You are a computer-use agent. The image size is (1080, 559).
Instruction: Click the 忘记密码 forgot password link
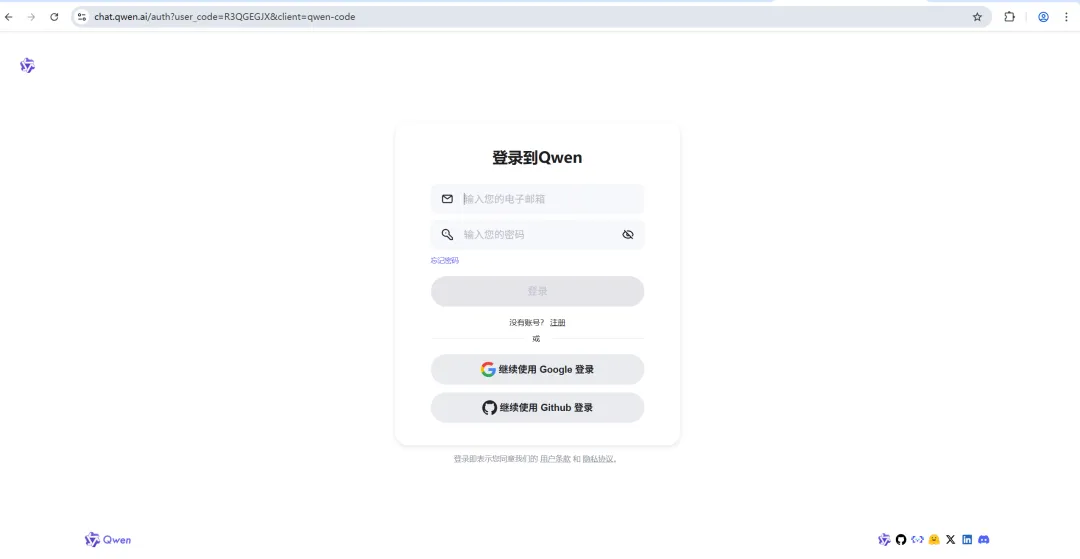[x=444, y=260]
